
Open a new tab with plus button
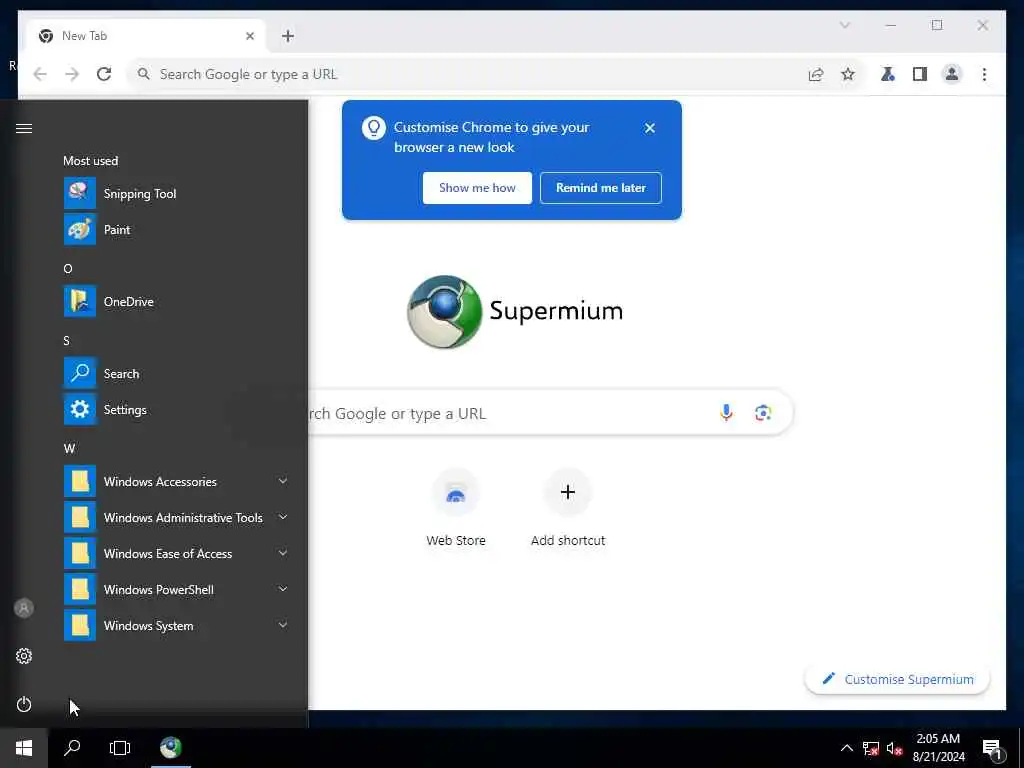point(288,36)
